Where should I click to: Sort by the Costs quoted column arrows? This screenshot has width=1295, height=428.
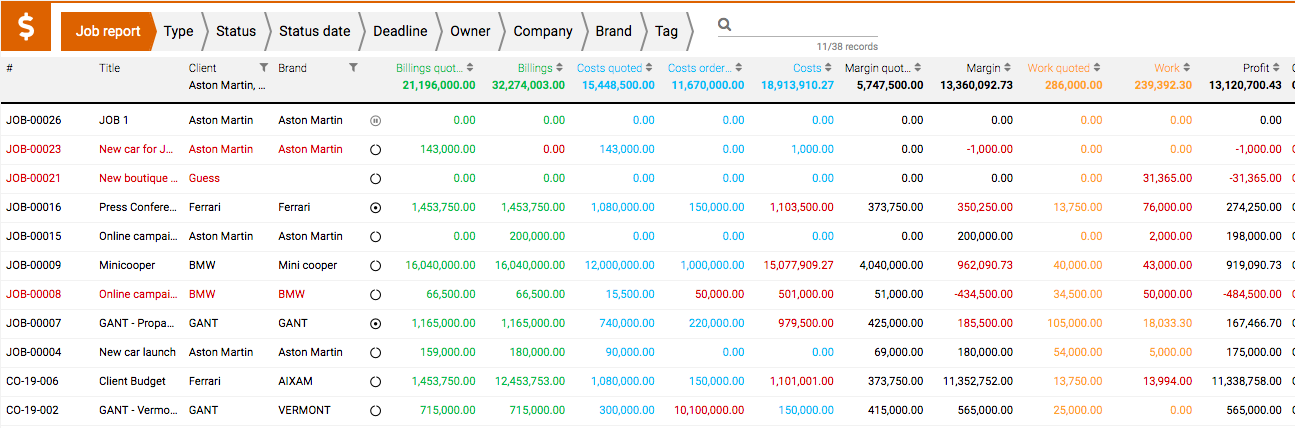click(650, 68)
